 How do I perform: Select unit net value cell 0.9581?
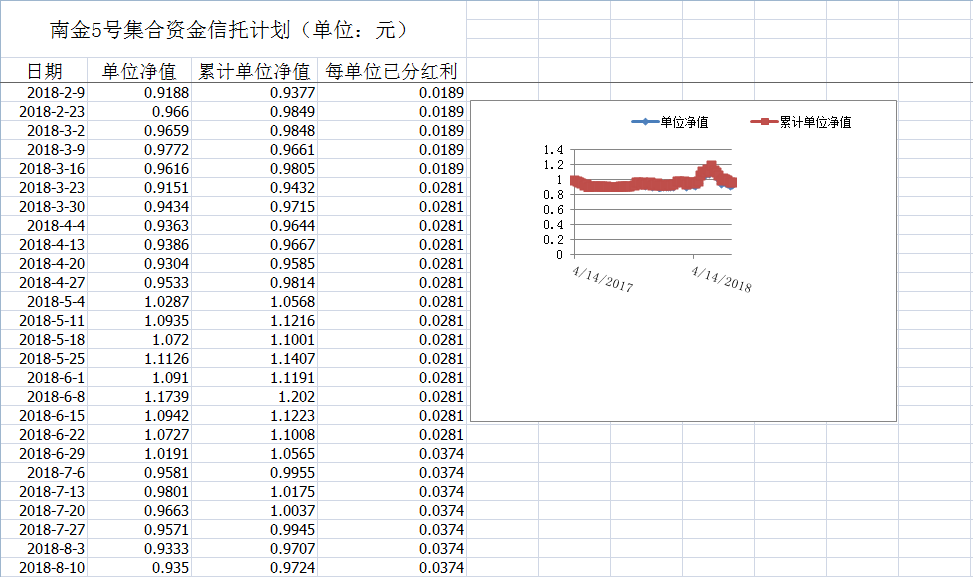(140, 472)
